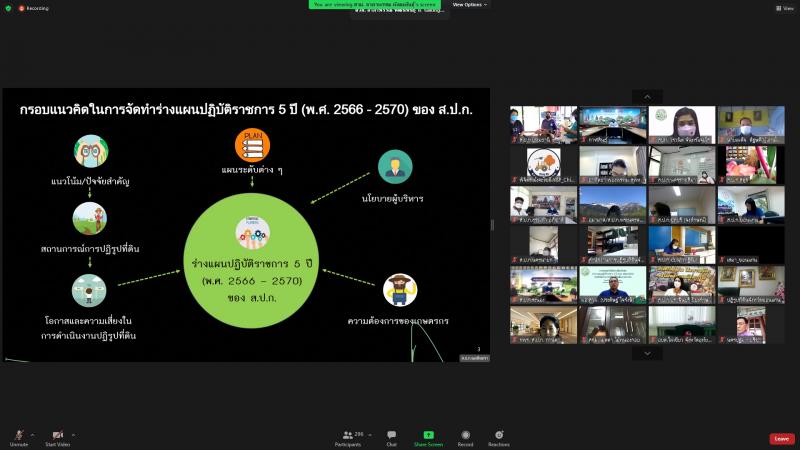Click the executive person icon on slide
Screen dimensions: 800x450
(x=395, y=167)
